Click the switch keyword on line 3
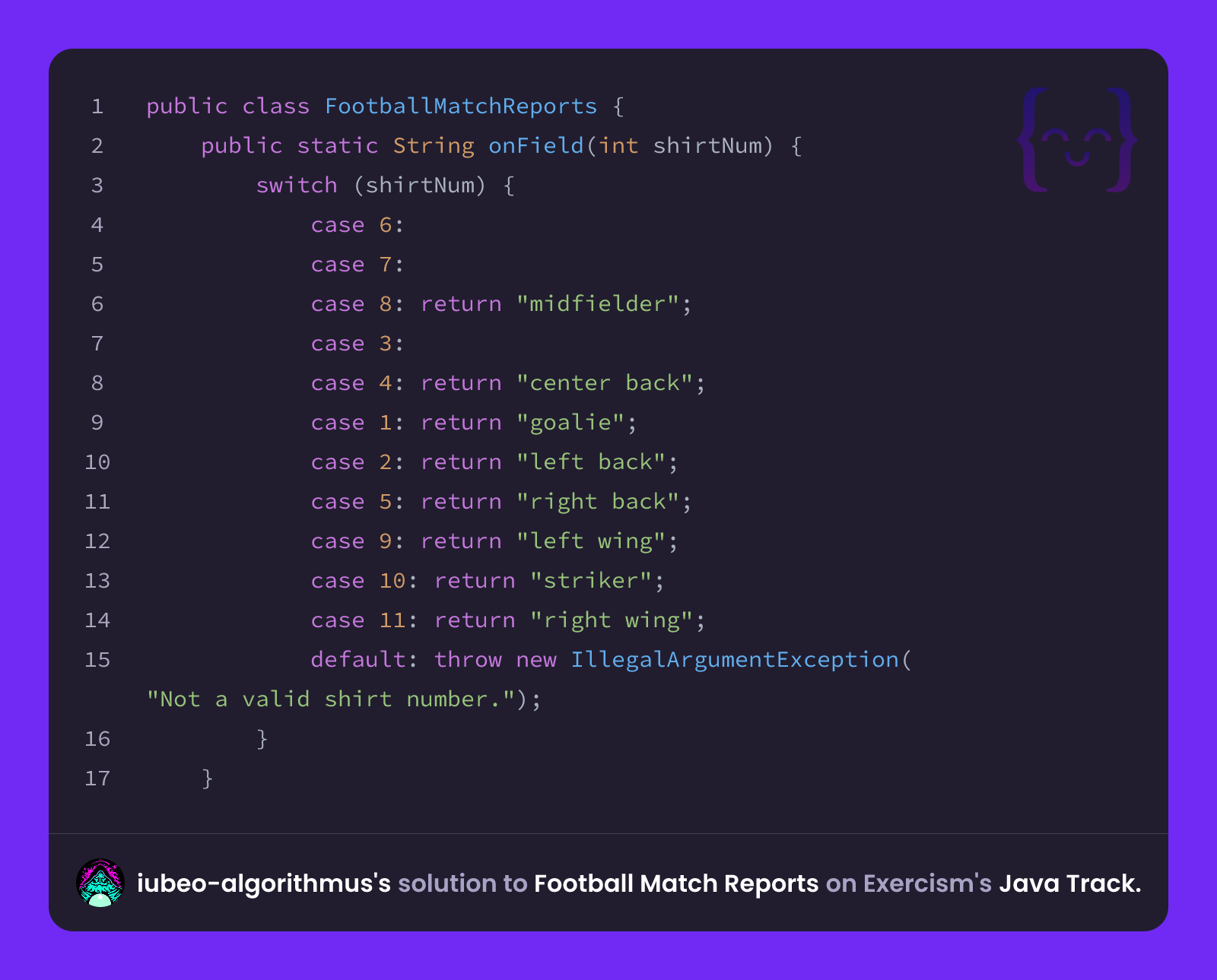The image size is (1217, 980). click(x=297, y=186)
